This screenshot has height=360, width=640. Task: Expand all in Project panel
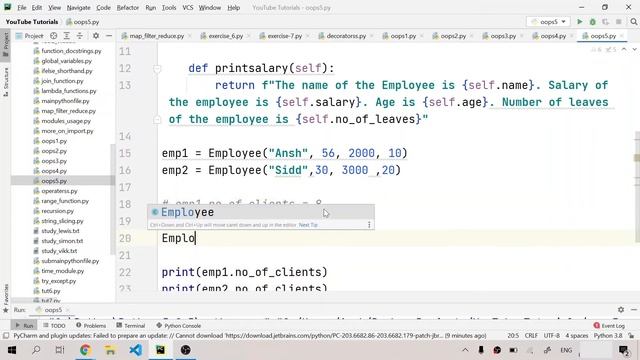[x=67, y=36]
